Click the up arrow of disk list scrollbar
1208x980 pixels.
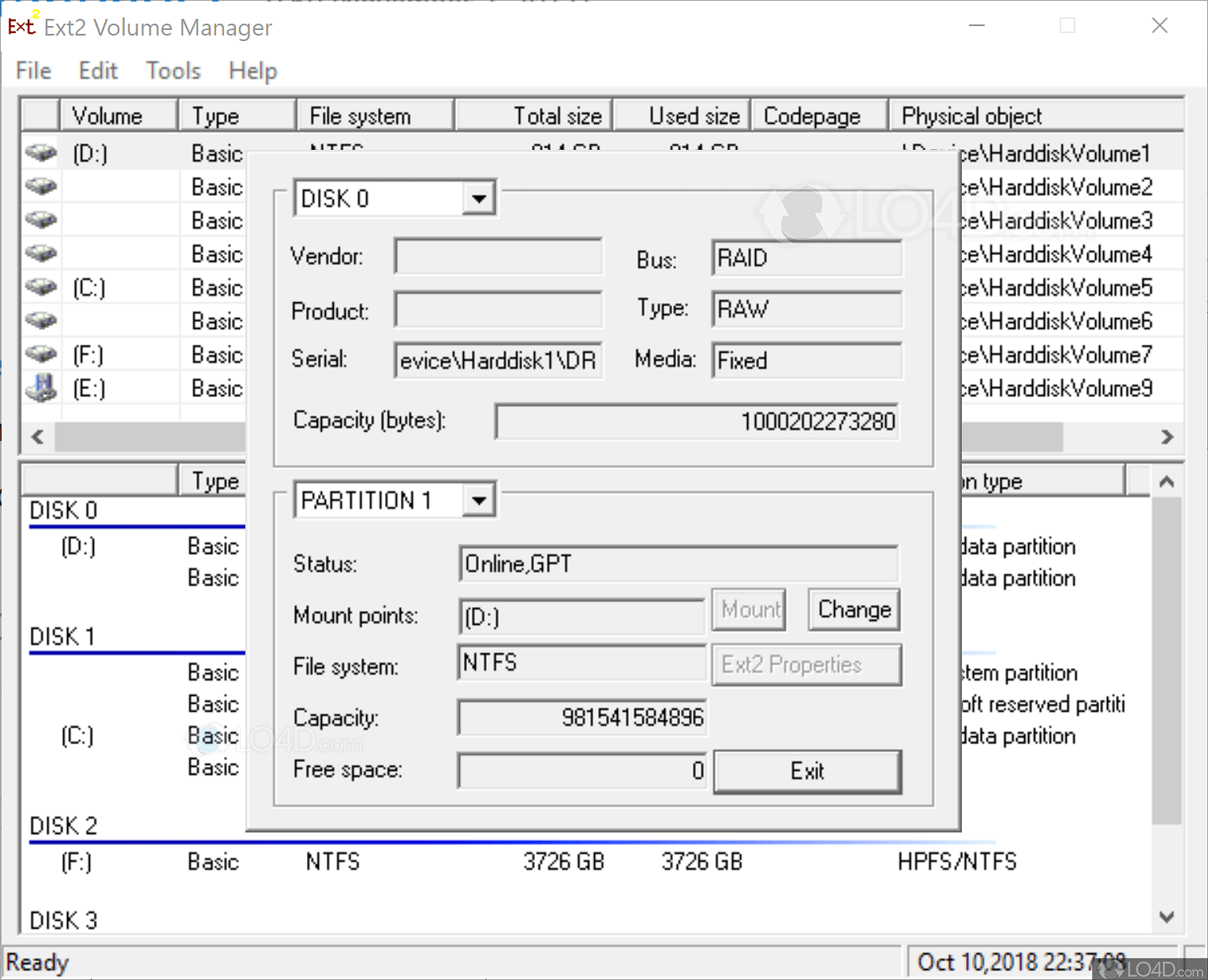tap(1167, 481)
